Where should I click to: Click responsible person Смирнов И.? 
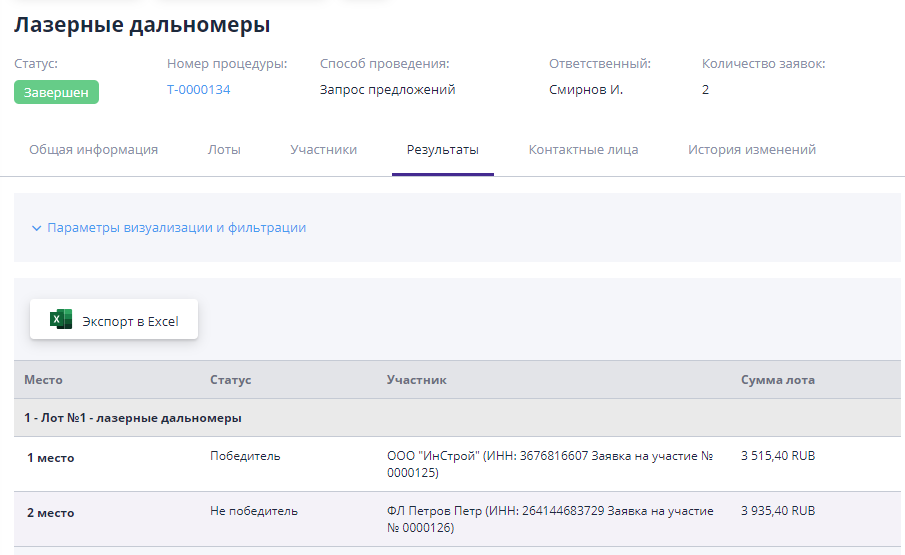[x=585, y=90]
